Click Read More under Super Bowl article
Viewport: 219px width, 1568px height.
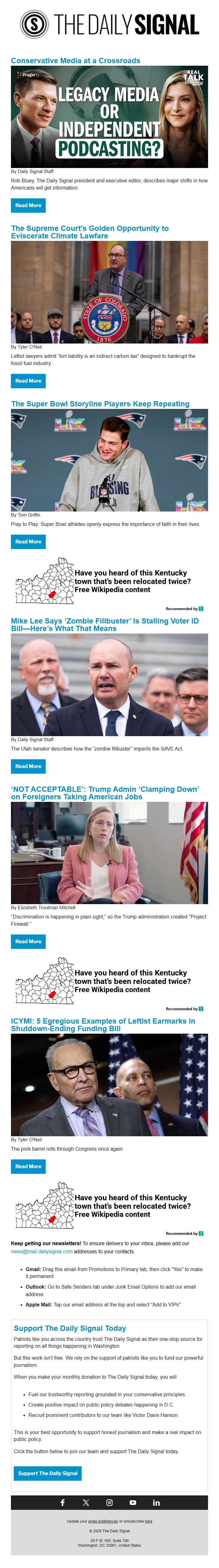pyautogui.click(x=28, y=542)
